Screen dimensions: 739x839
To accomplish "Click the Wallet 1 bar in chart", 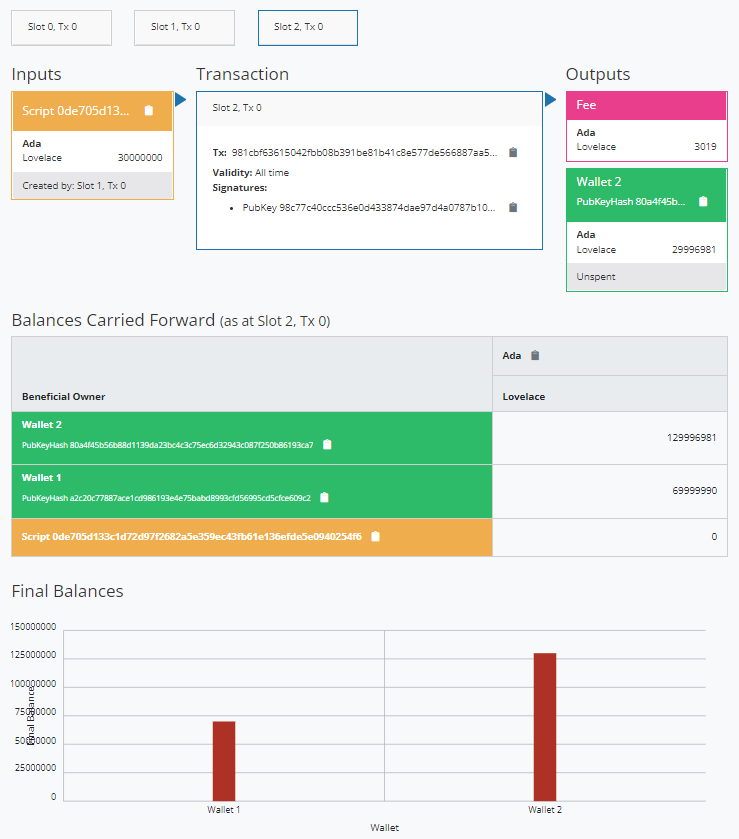I will [223, 760].
